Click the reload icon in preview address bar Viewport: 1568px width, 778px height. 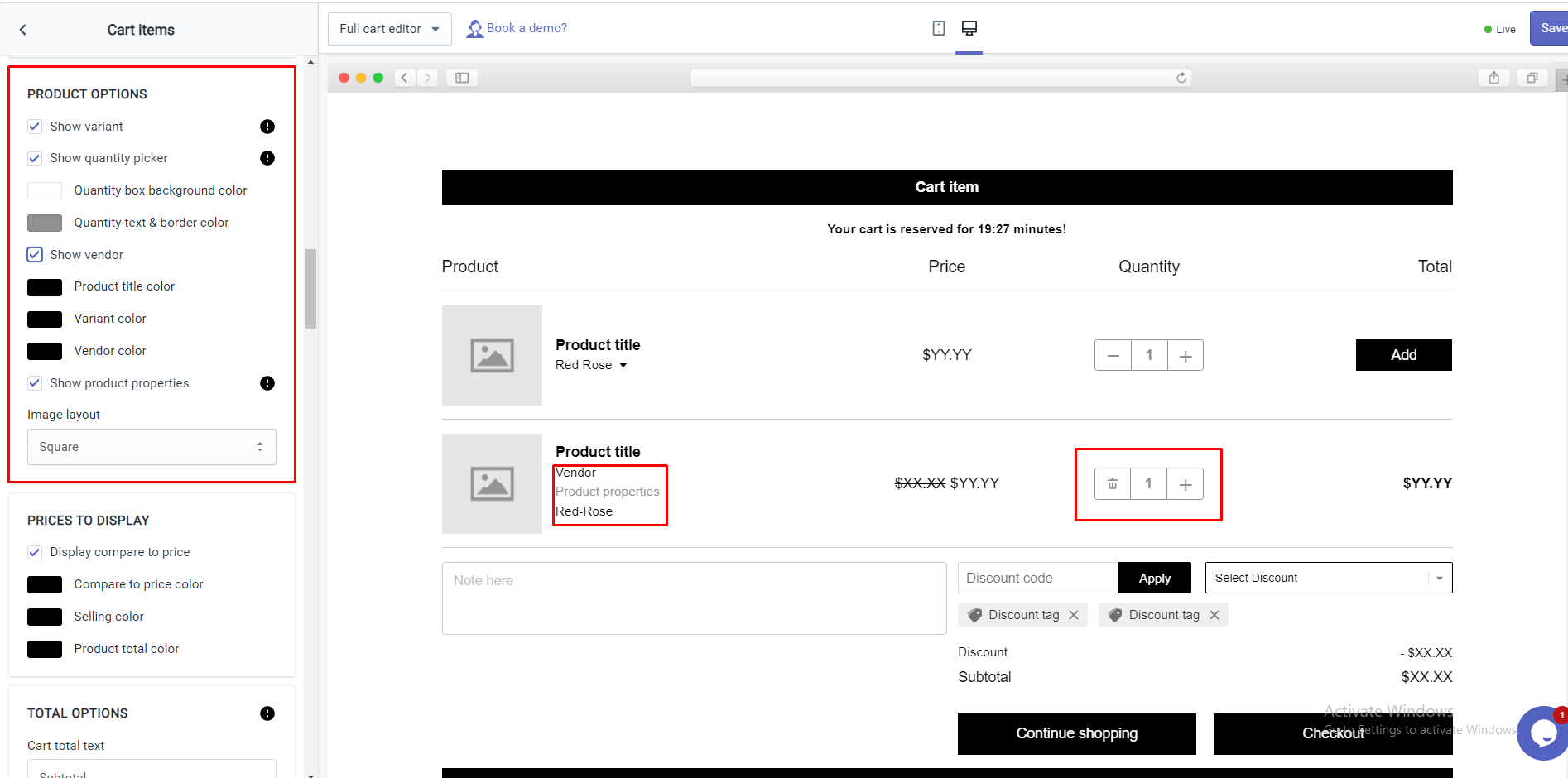(x=1181, y=78)
